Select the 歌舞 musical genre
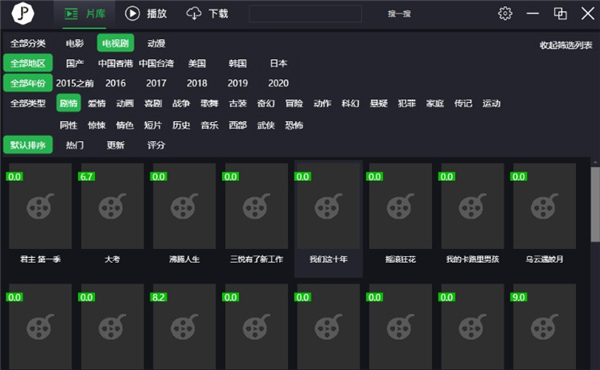The image size is (600, 370). tap(209, 103)
